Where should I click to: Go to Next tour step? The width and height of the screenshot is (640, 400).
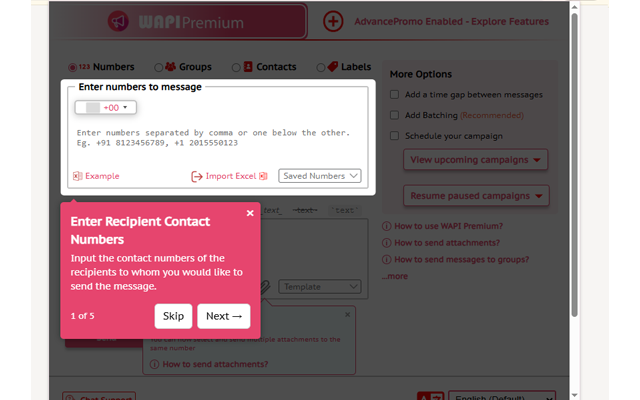point(224,316)
